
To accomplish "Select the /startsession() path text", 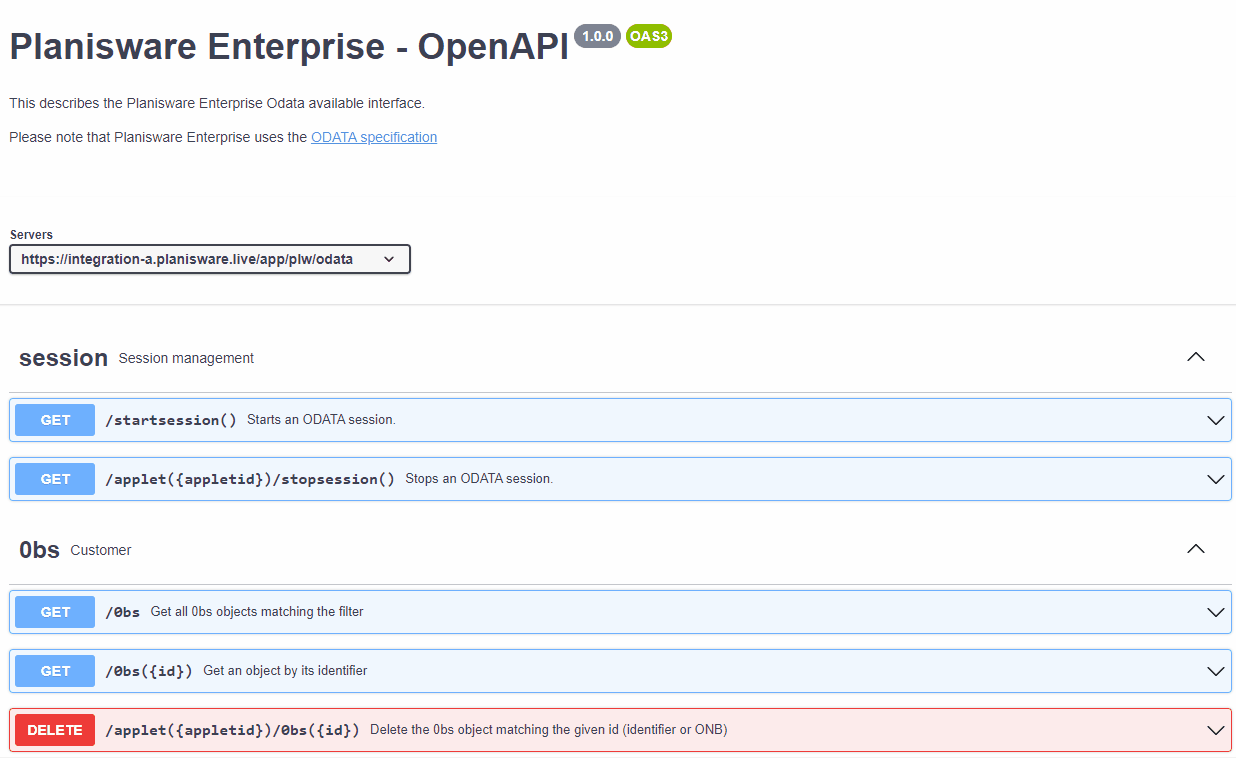I will click(171, 420).
